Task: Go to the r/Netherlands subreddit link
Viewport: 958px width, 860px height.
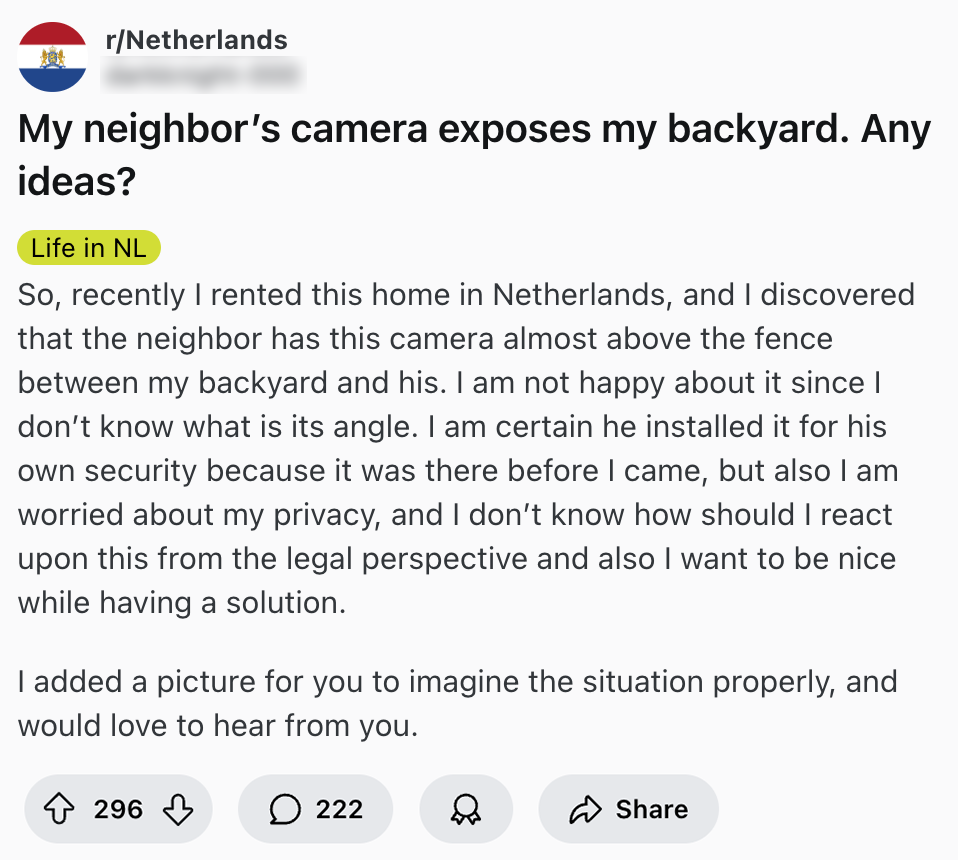Action: [196, 41]
